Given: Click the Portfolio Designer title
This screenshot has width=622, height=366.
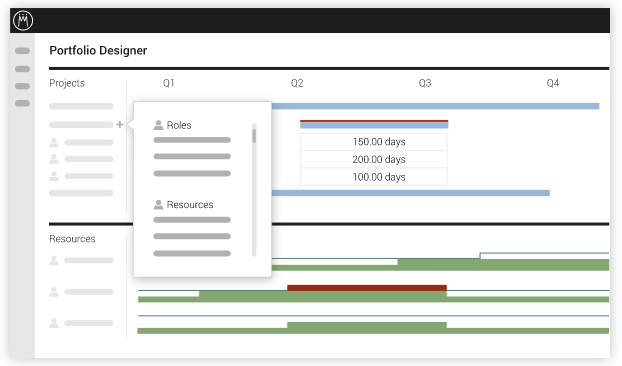Looking at the screenshot, I should (x=98, y=50).
